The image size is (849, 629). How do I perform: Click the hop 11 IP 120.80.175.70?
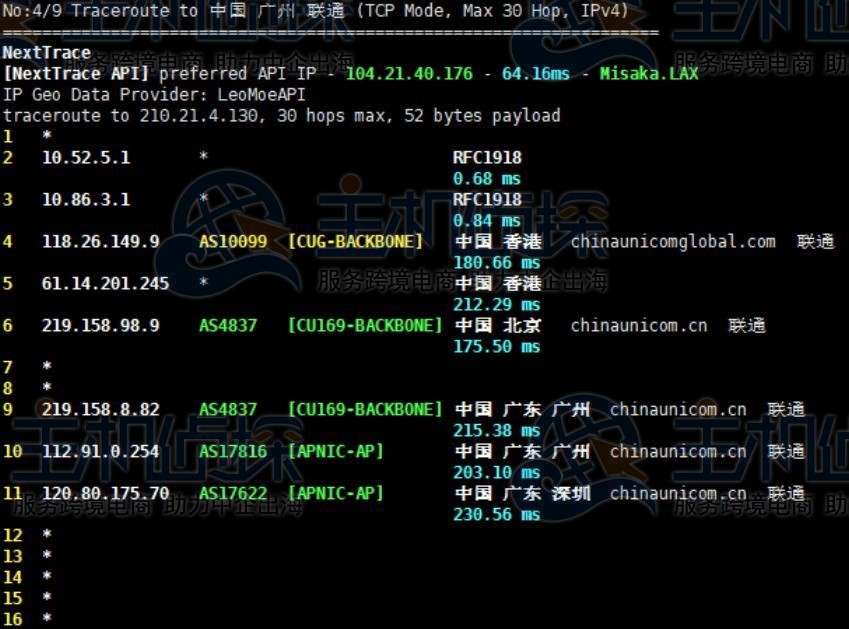[x=105, y=494]
